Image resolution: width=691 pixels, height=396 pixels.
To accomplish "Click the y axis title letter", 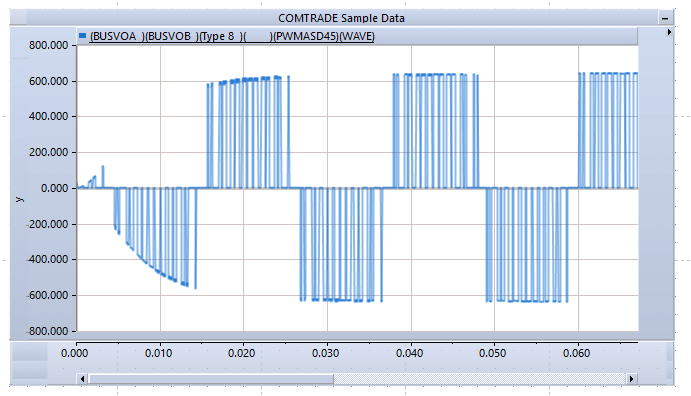I will point(19,199).
